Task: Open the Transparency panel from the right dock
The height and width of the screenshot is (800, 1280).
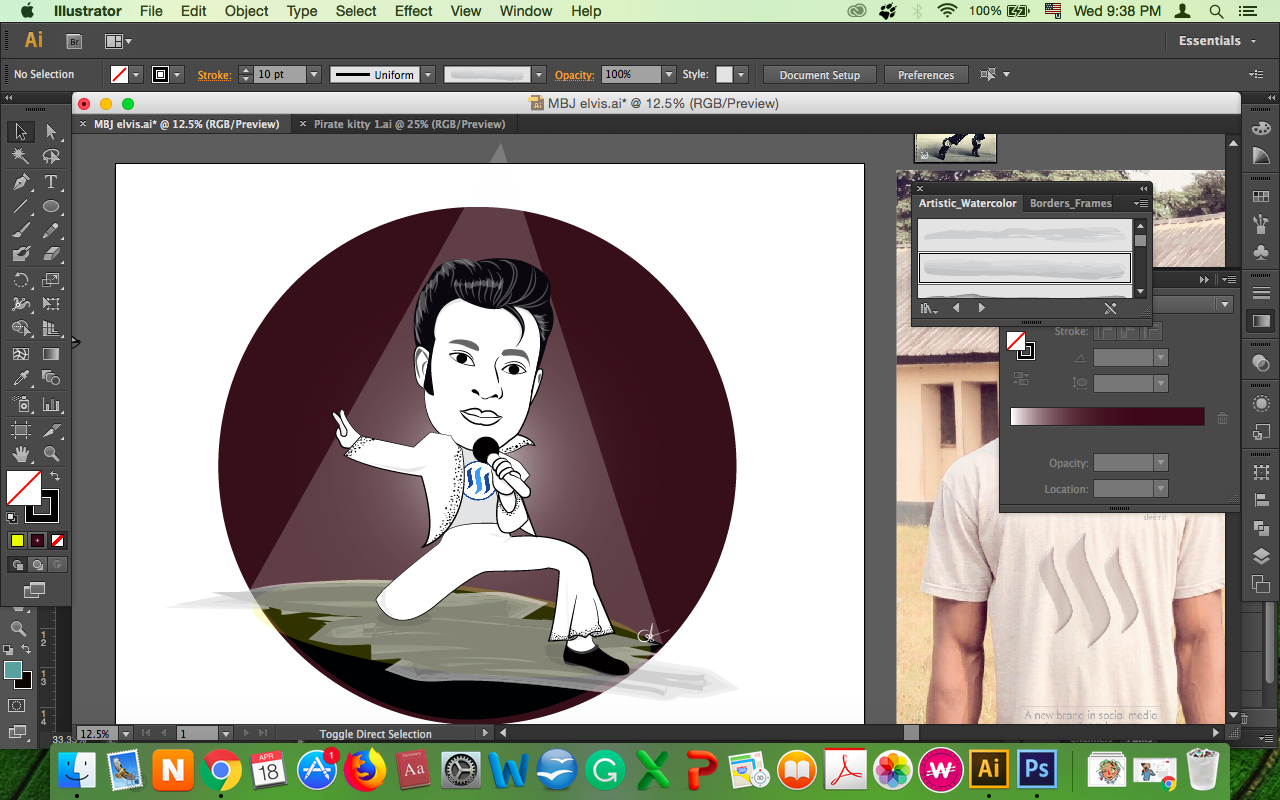Action: [x=1261, y=363]
